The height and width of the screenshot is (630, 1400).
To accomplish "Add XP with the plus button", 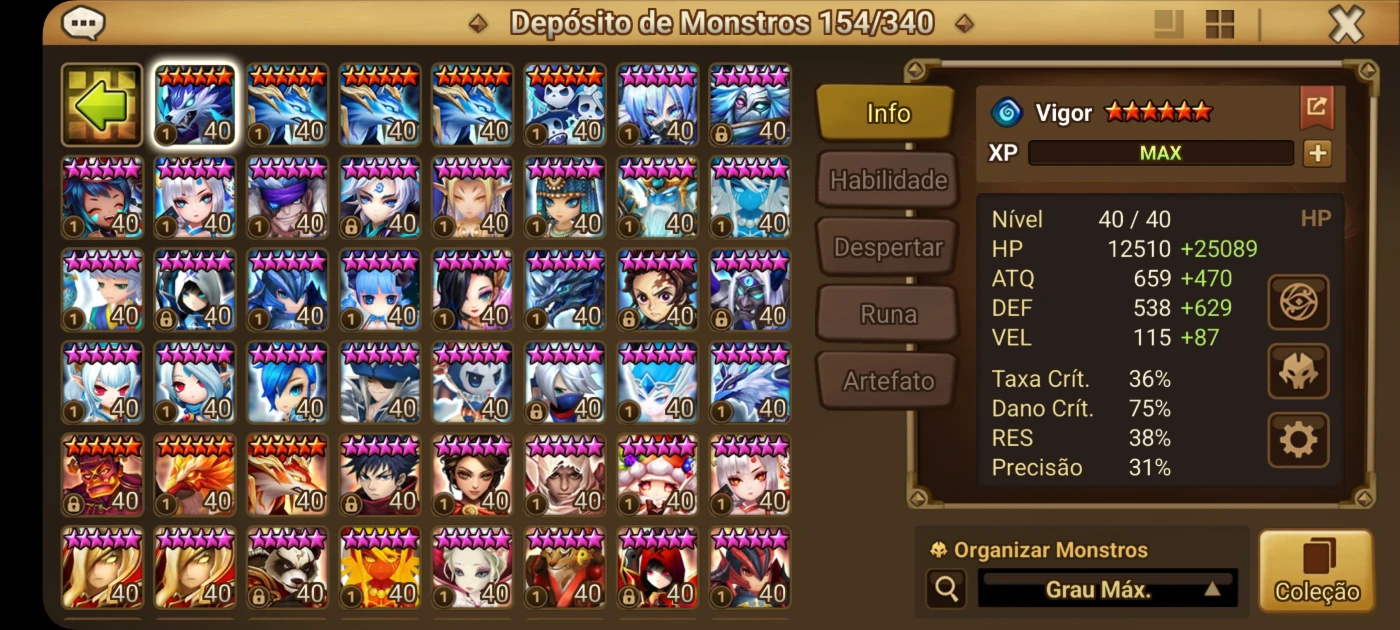I will click(1317, 153).
